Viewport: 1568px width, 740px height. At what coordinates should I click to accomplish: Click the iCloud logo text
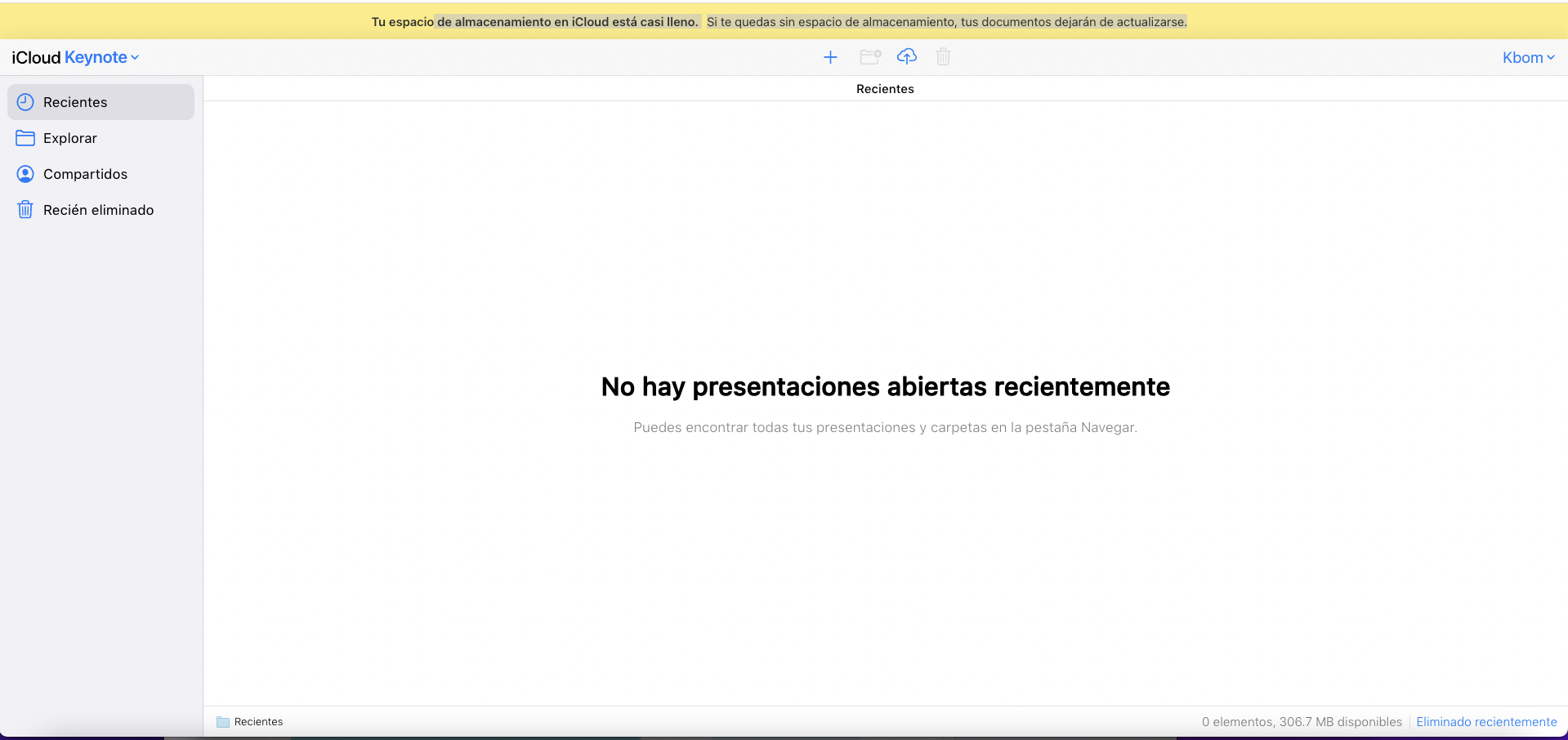[x=36, y=57]
